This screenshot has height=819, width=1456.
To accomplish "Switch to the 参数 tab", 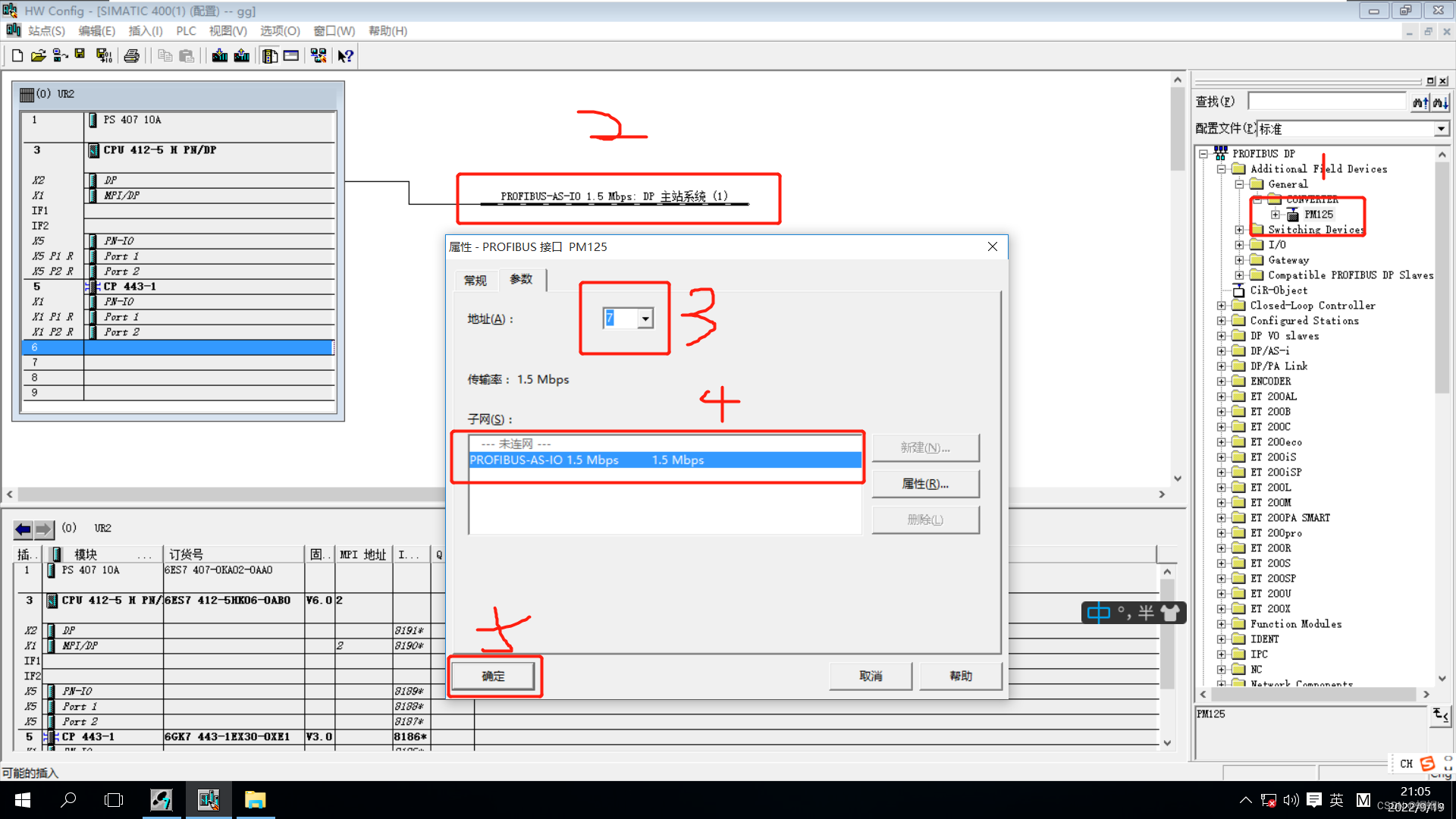I will [x=522, y=279].
